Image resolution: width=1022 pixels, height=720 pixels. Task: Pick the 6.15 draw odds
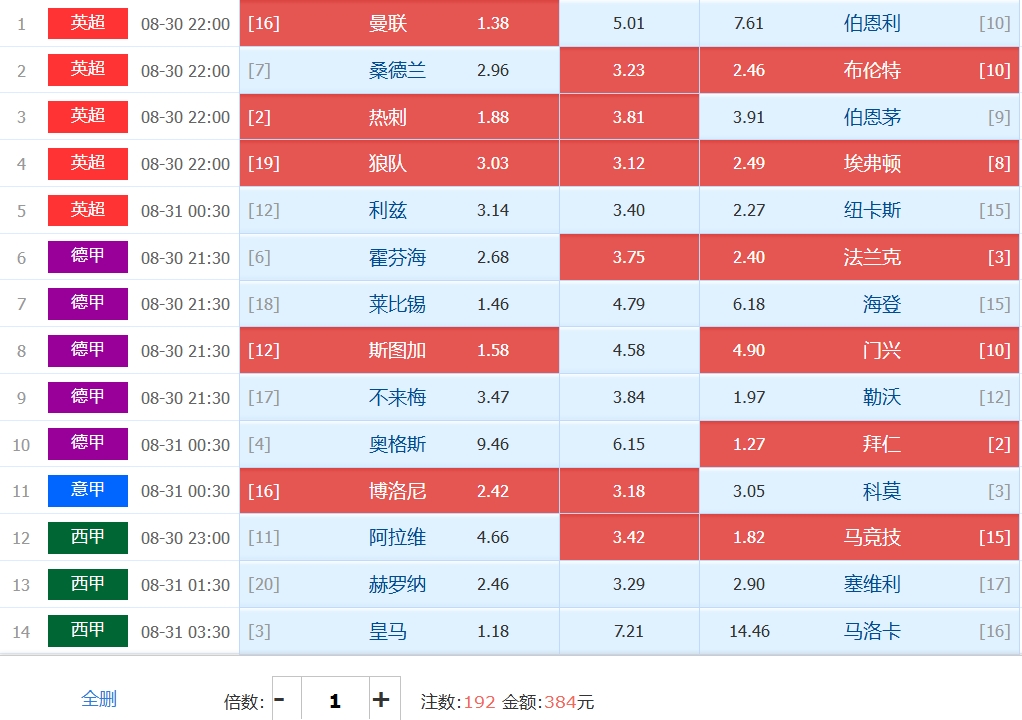629,444
